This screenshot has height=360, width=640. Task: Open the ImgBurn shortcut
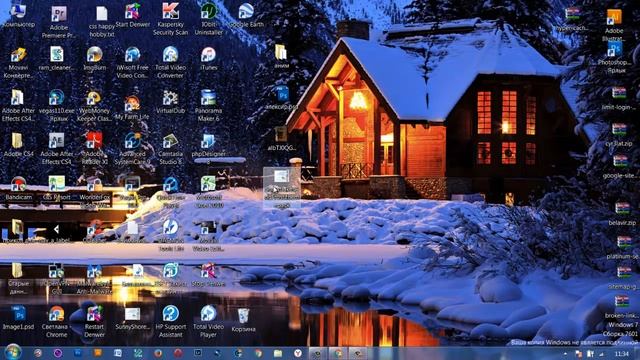pyautogui.click(x=94, y=58)
